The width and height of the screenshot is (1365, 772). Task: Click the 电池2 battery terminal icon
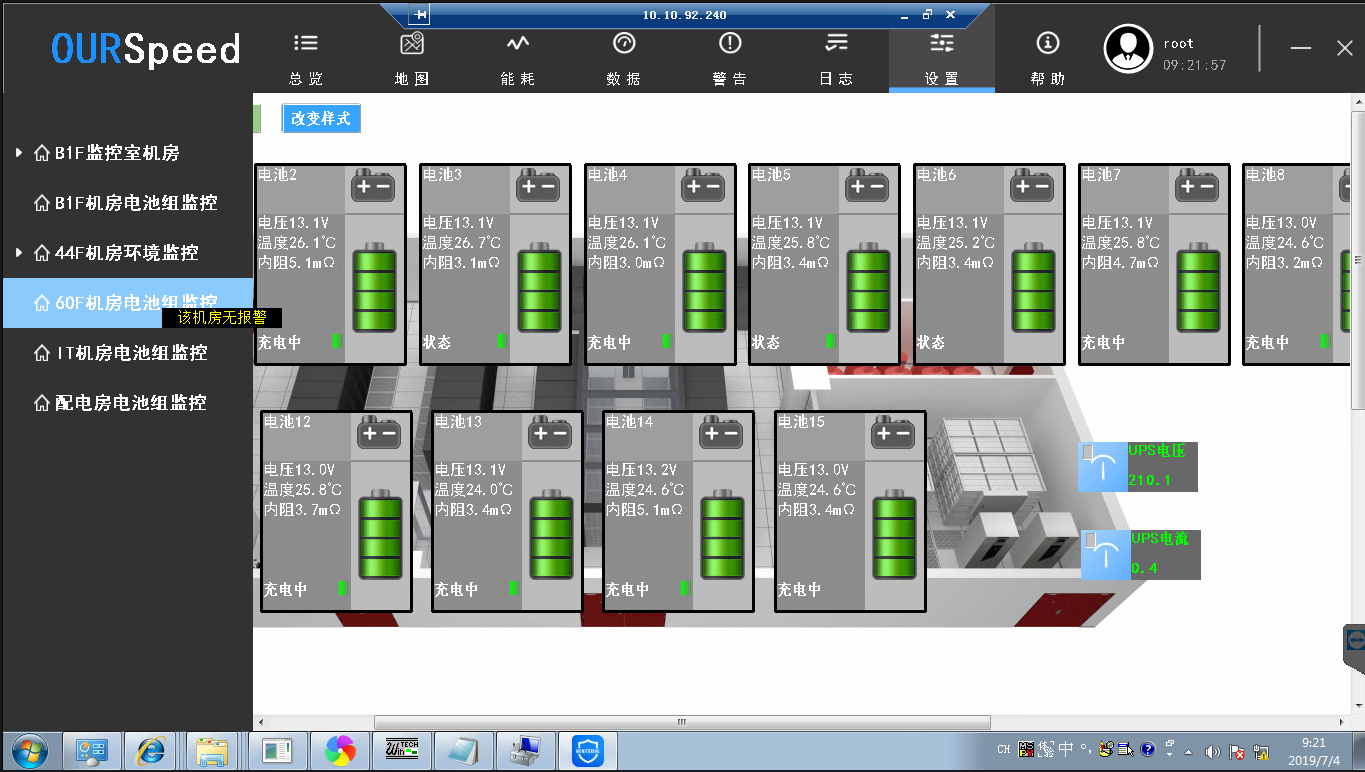click(372, 186)
